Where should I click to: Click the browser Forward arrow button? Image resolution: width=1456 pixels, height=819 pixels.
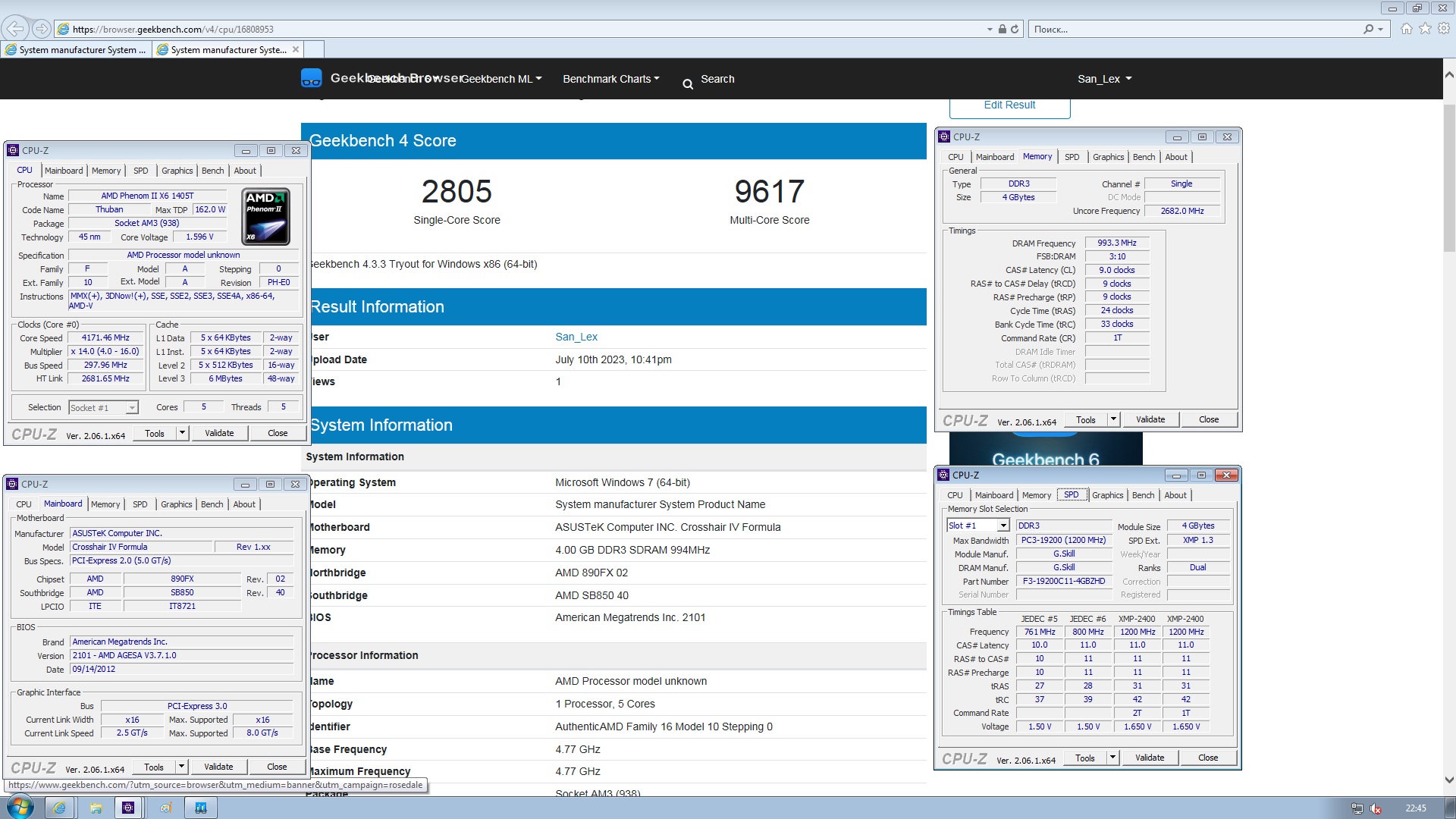[x=41, y=29]
